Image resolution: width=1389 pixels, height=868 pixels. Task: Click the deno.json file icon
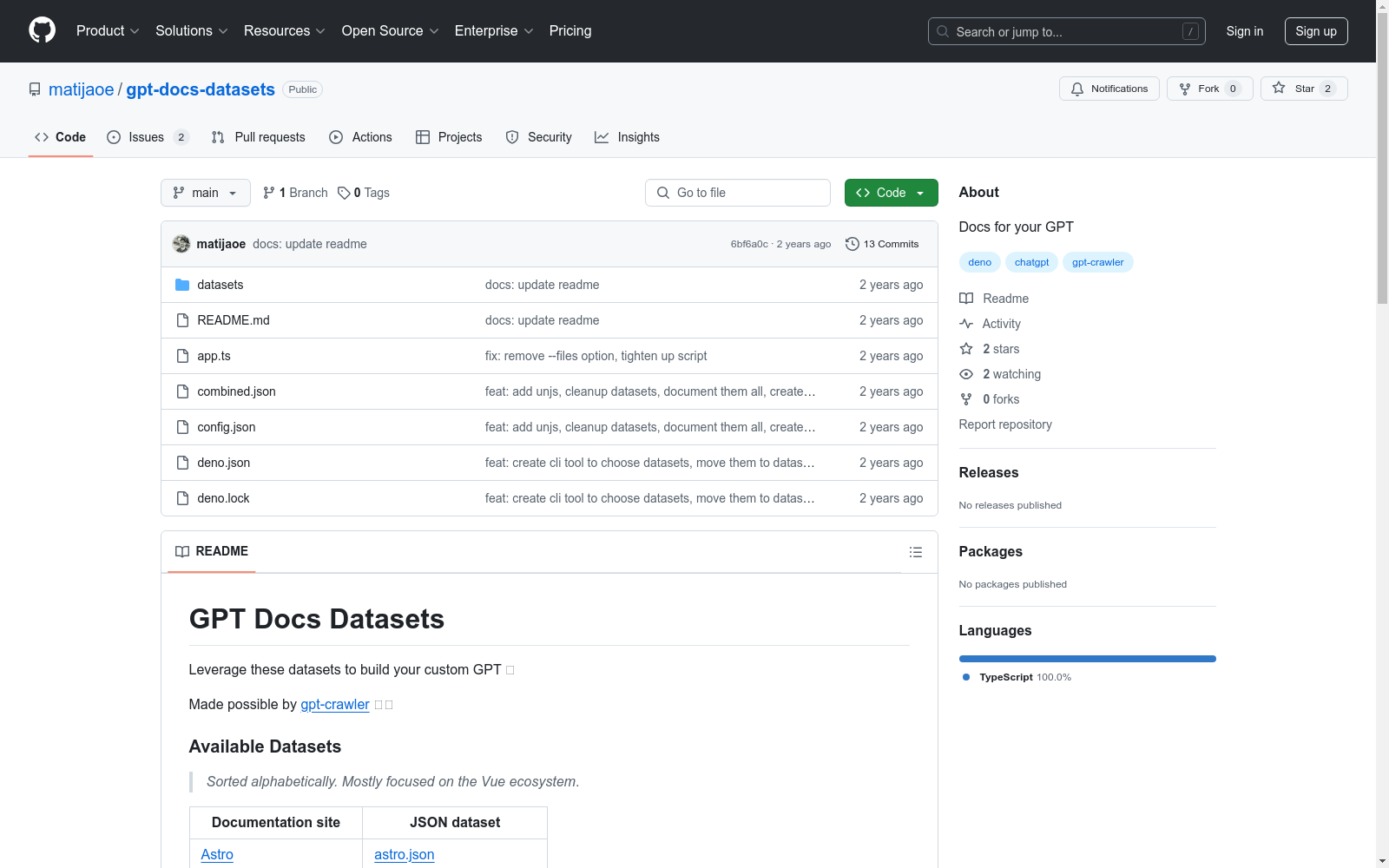click(182, 463)
